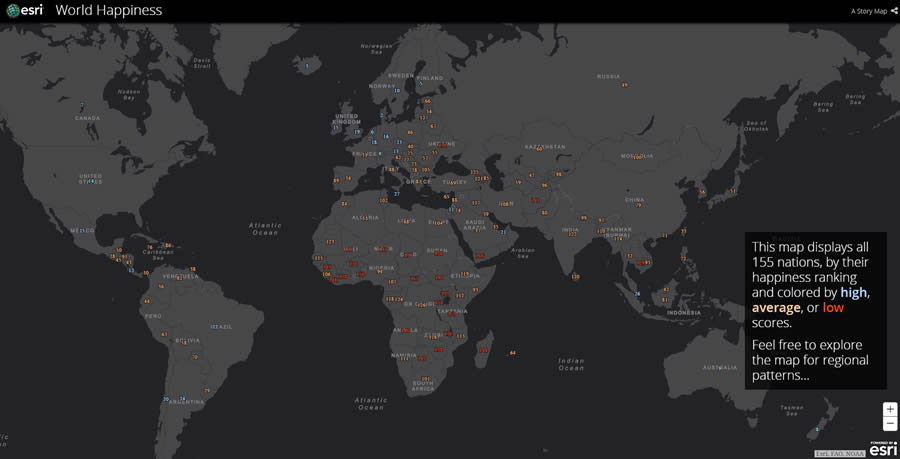Select the orange marker in Russia
Viewport: 900px width, 459px height.
point(624,85)
